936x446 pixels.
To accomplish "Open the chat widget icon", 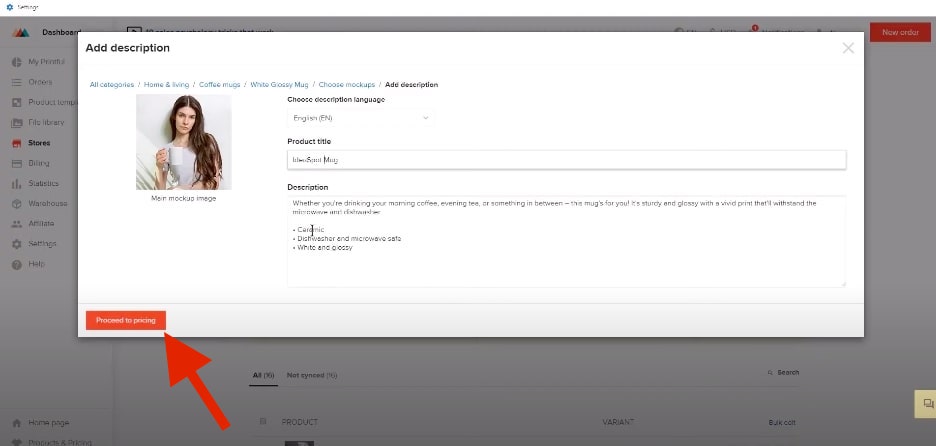I will pyautogui.click(x=927, y=403).
